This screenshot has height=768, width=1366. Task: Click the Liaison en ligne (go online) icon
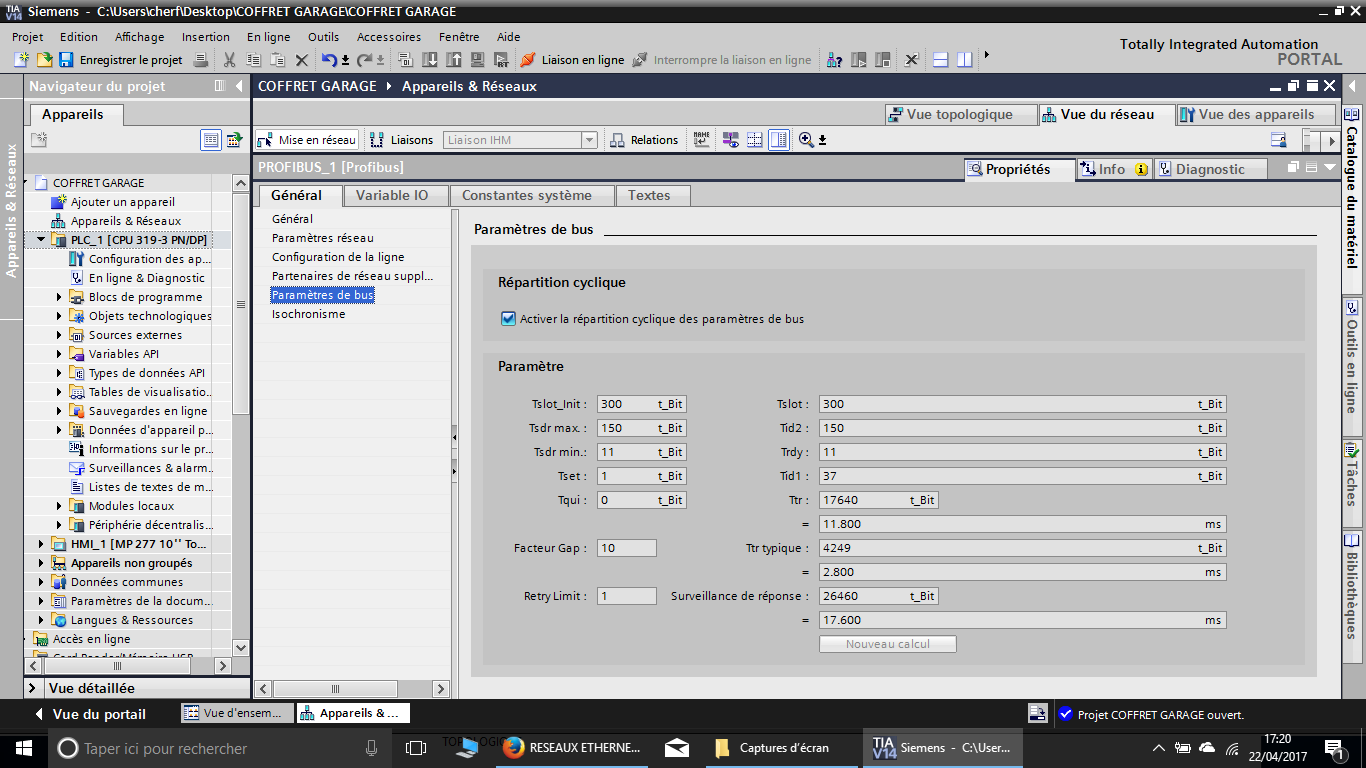tap(528, 60)
